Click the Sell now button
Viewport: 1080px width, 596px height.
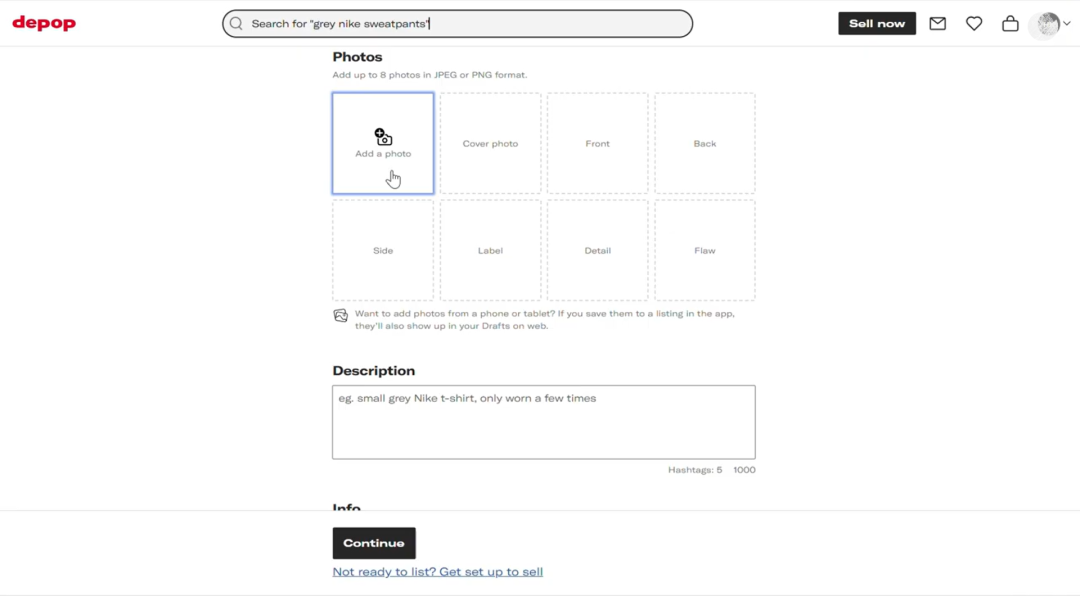[877, 23]
